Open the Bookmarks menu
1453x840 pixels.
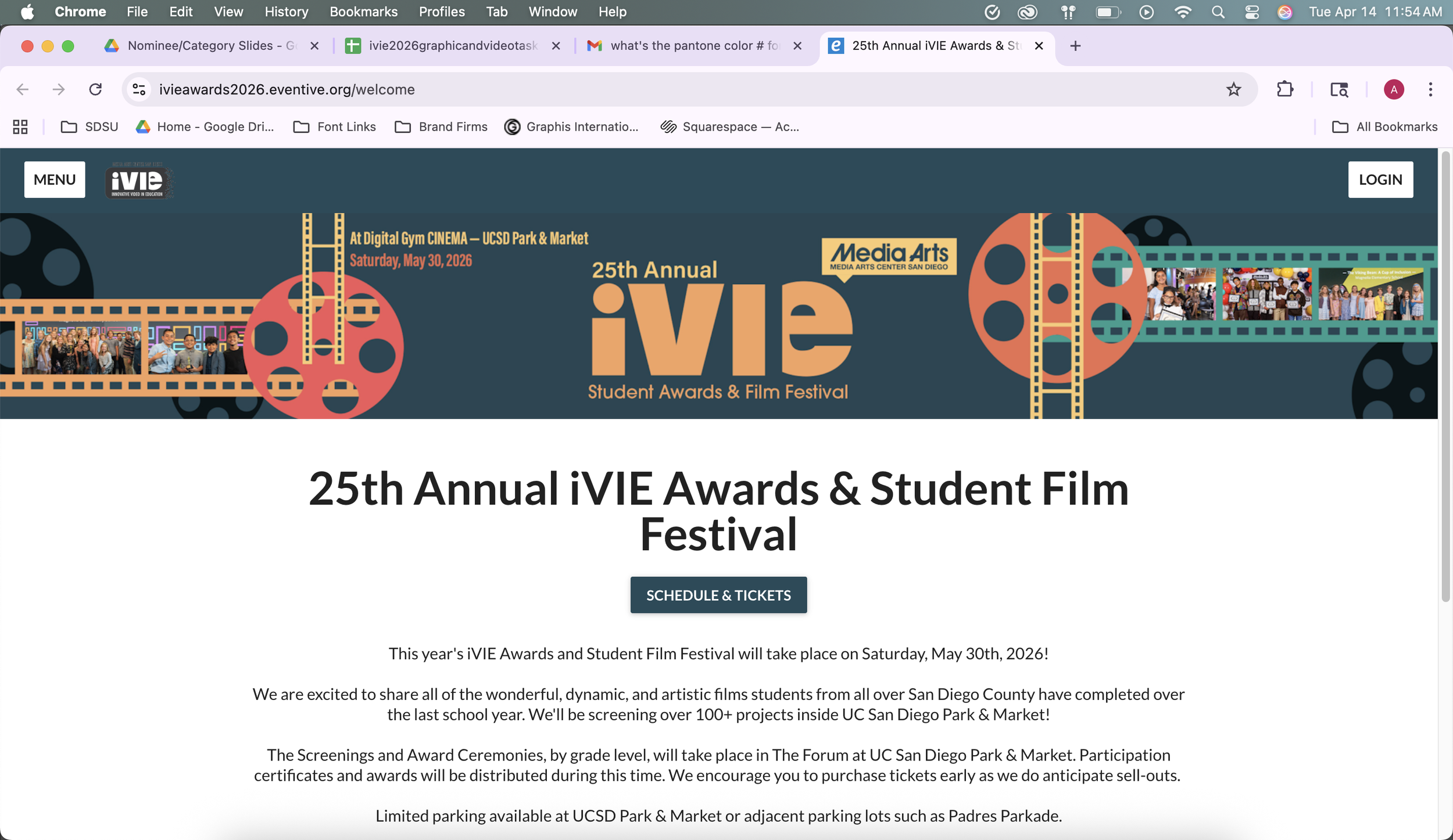point(364,12)
